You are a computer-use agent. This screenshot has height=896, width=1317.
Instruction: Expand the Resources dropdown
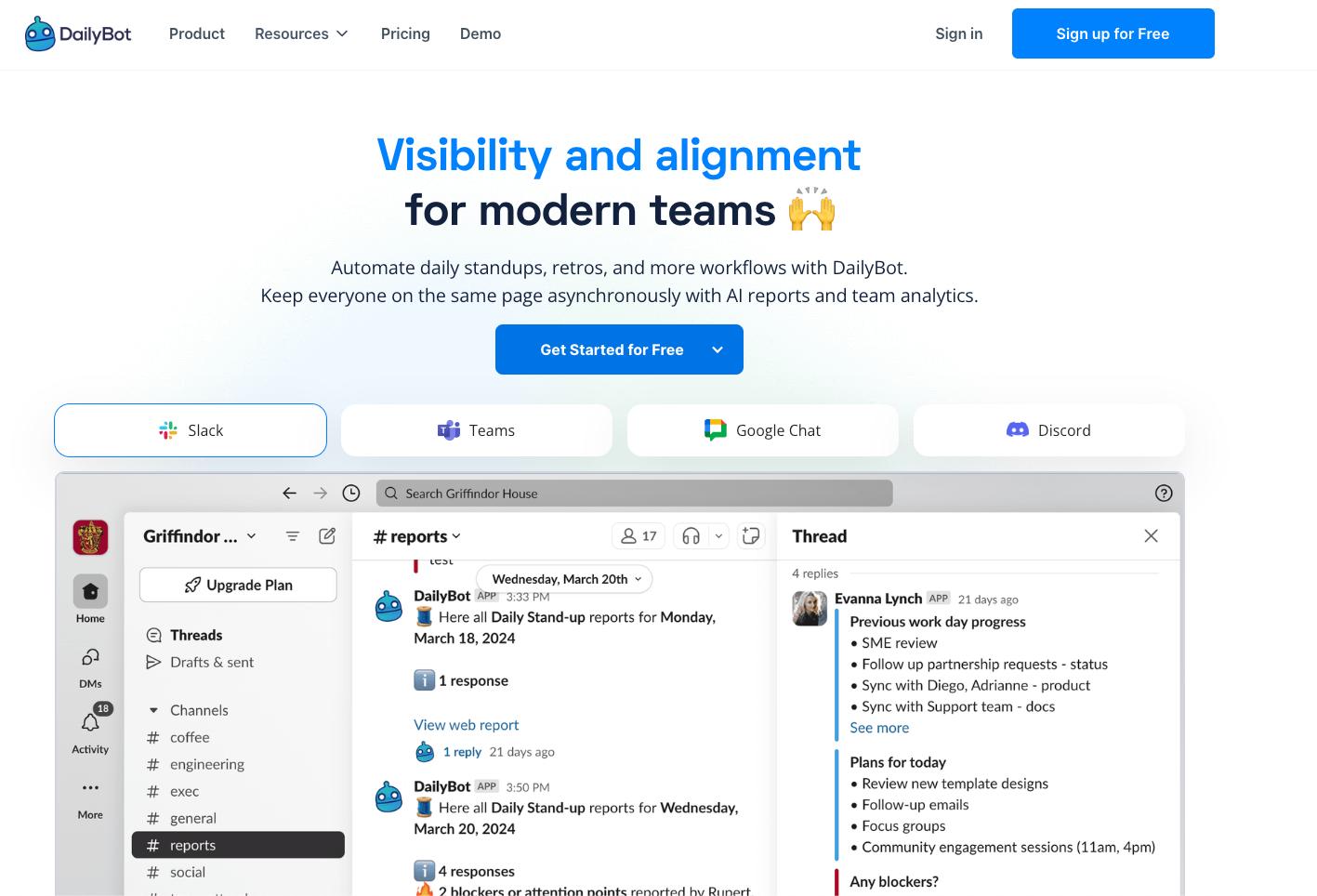pos(301,33)
